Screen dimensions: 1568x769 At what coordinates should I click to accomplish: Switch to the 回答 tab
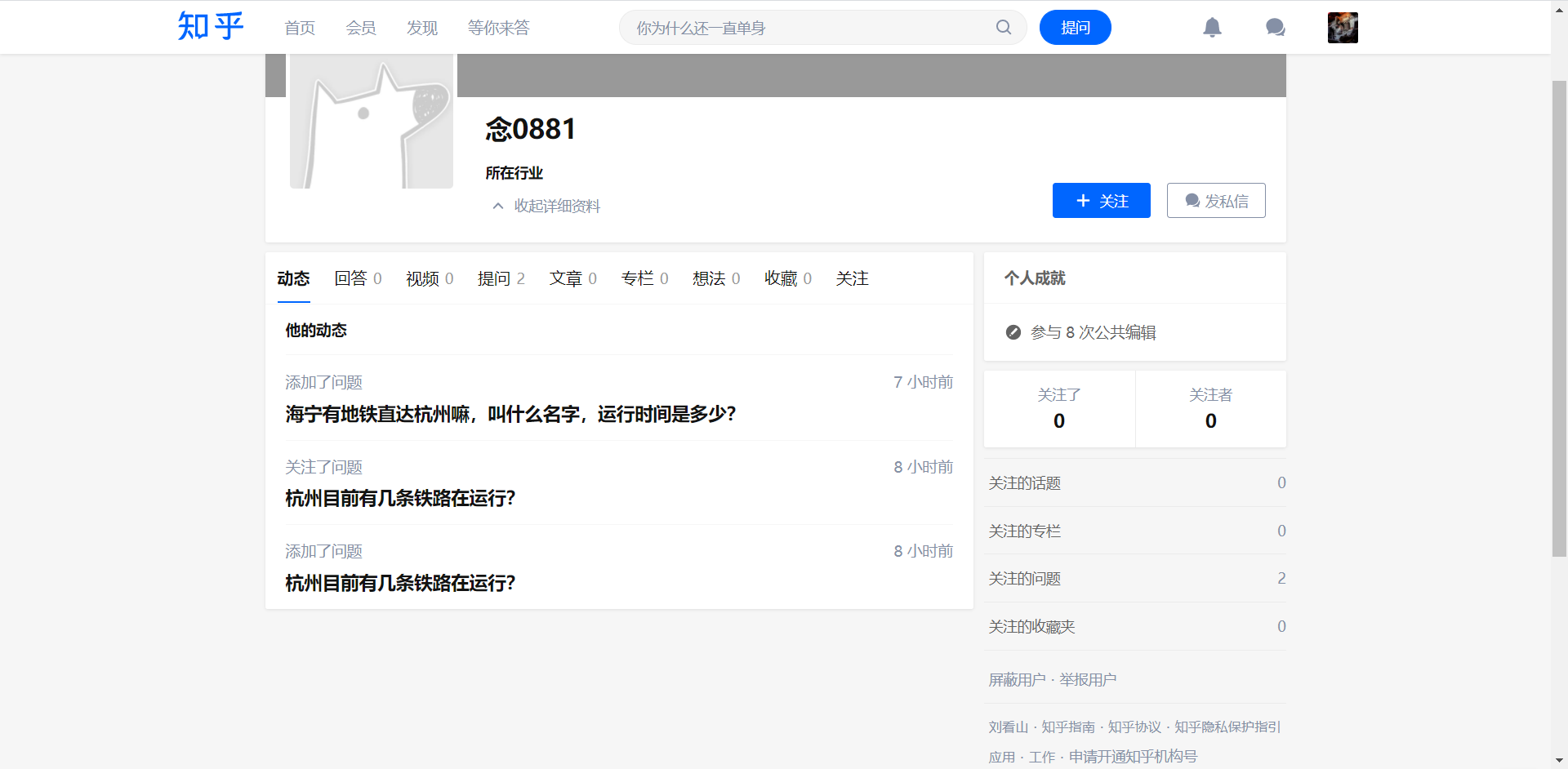(x=358, y=278)
